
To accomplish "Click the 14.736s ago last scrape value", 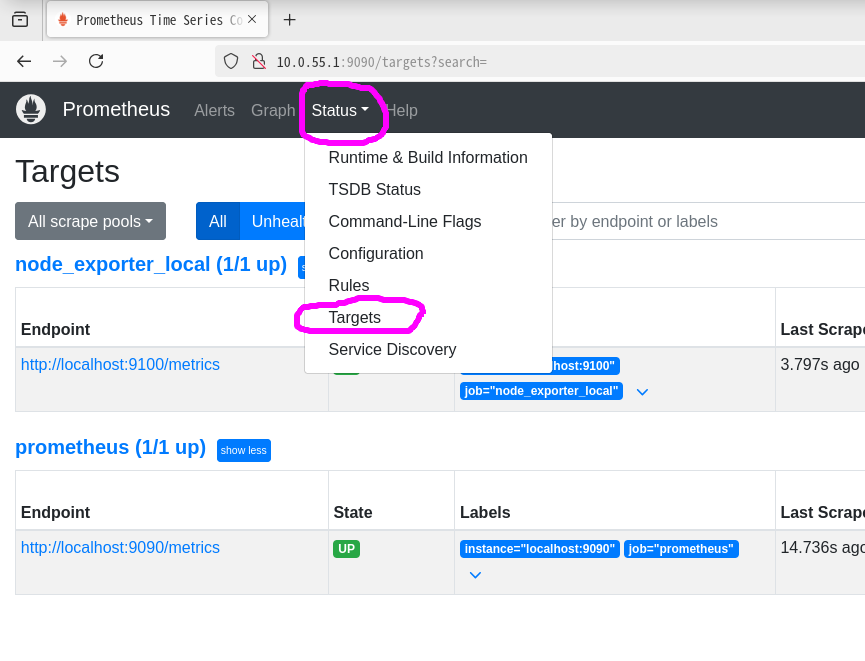I will click(x=823, y=547).
